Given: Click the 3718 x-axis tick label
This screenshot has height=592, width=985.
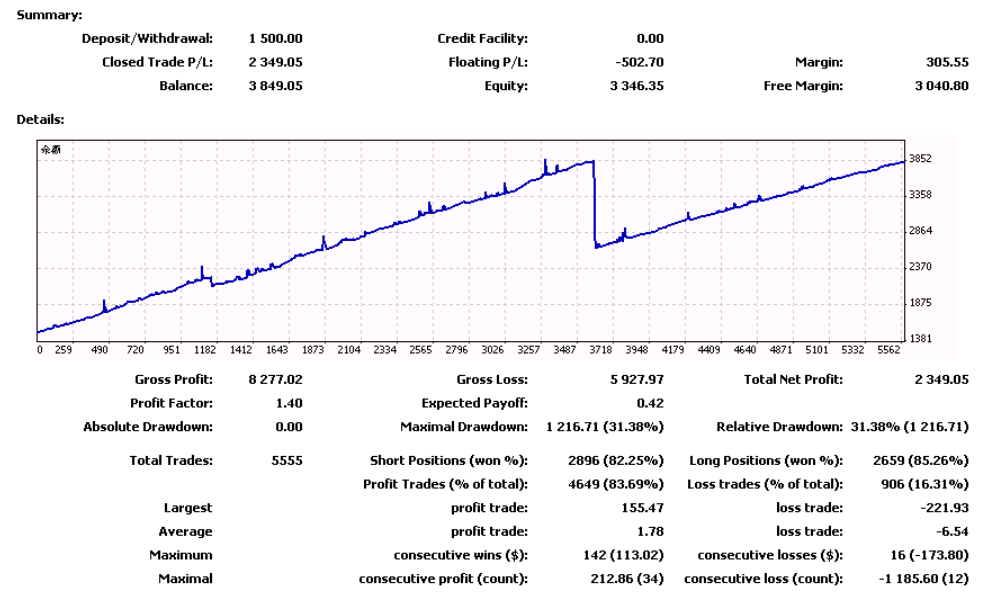Looking at the screenshot, I should (x=601, y=350).
